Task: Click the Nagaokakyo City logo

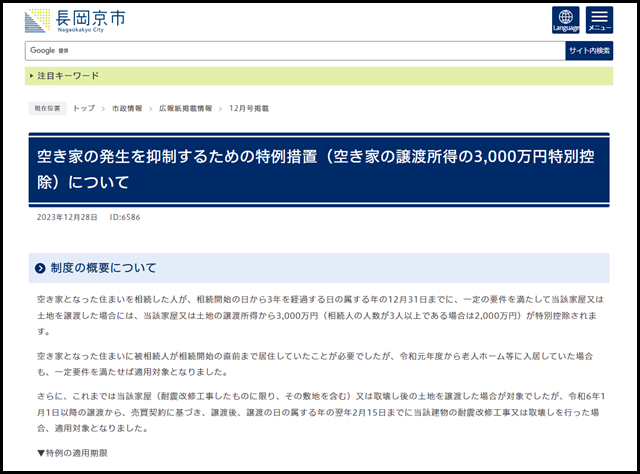Action: 75,20
